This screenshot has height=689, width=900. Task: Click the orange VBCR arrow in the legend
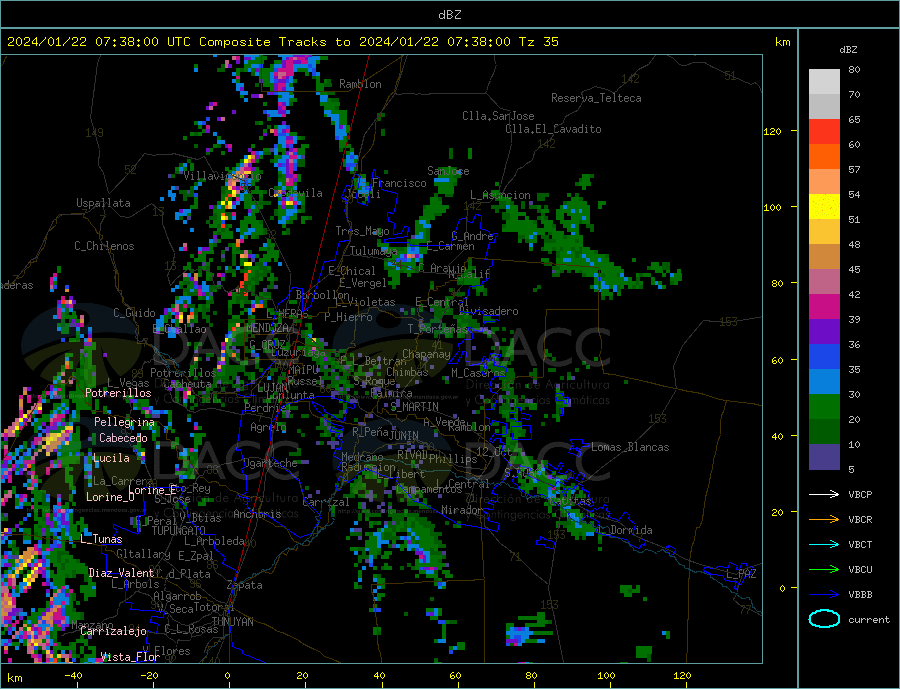click(x=824, y=520)
